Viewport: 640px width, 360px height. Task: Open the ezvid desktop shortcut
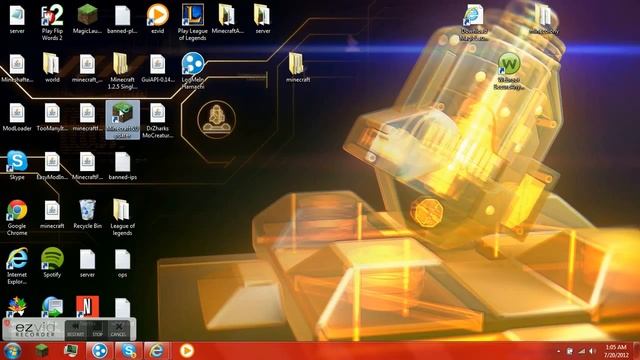coord(157,19)
